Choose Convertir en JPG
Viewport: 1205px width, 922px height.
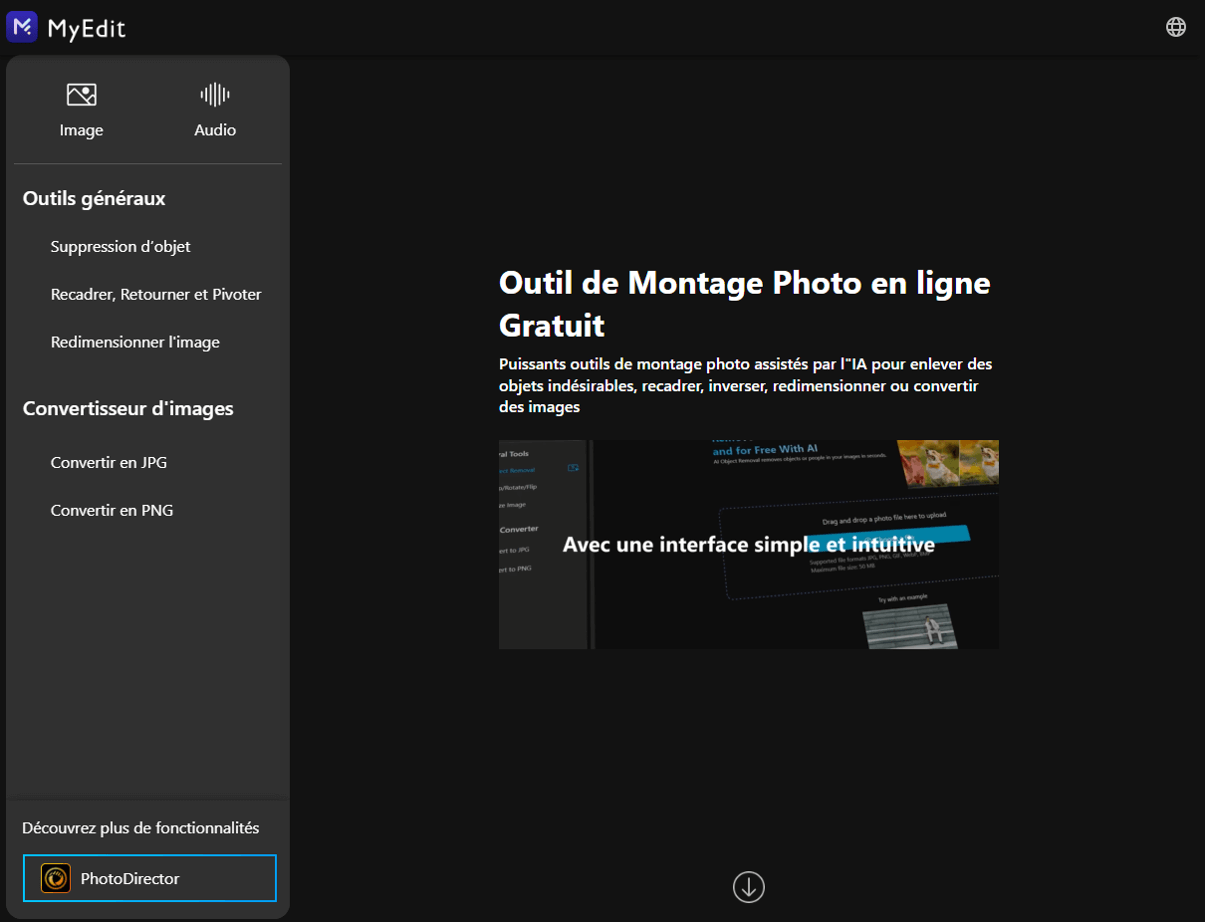(x=109, y=462)
